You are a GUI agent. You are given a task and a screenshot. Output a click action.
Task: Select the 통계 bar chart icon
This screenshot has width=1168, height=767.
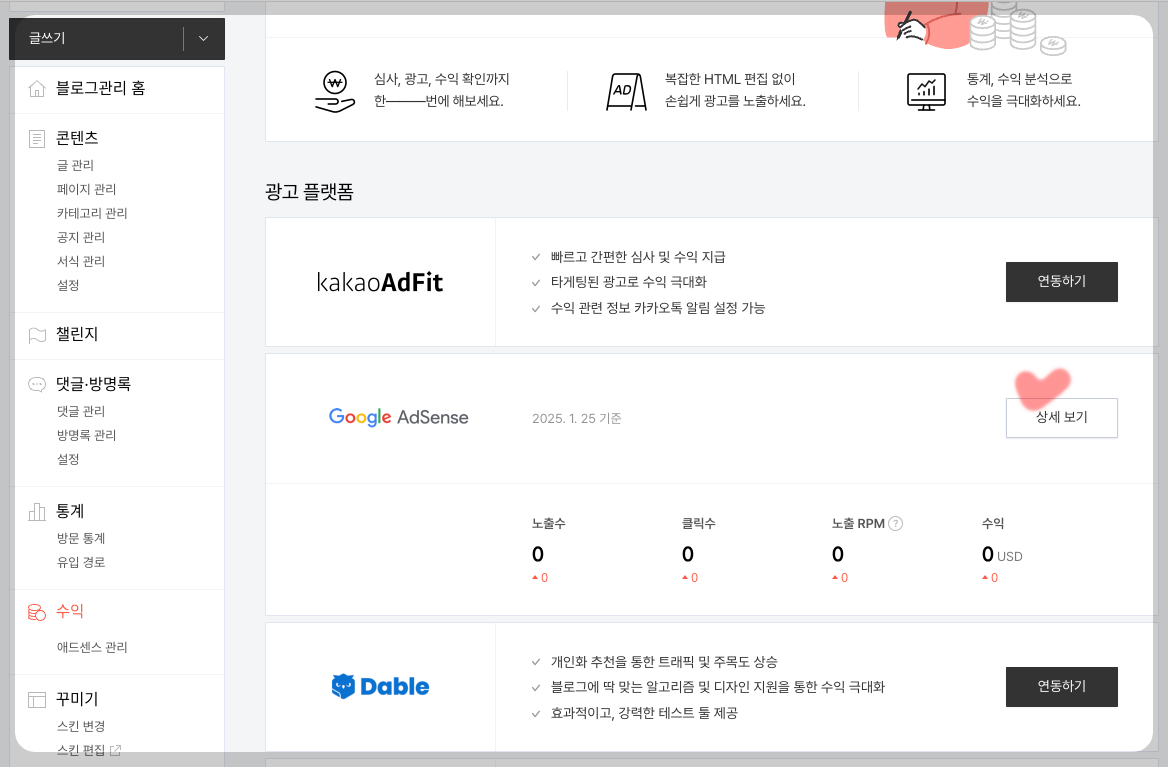(35, 511)
